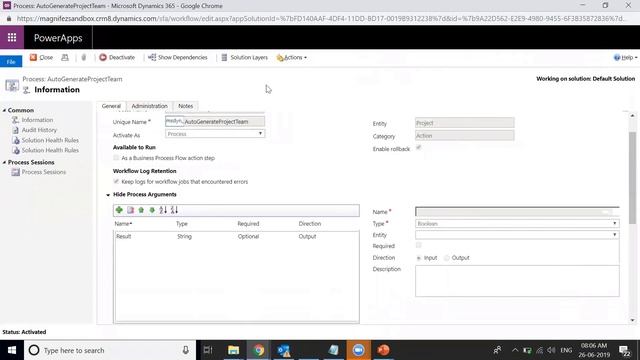The width and height of the screenshot is (640, 360).
Task: Toggle the argument Required checkbox
Action: 418,245
